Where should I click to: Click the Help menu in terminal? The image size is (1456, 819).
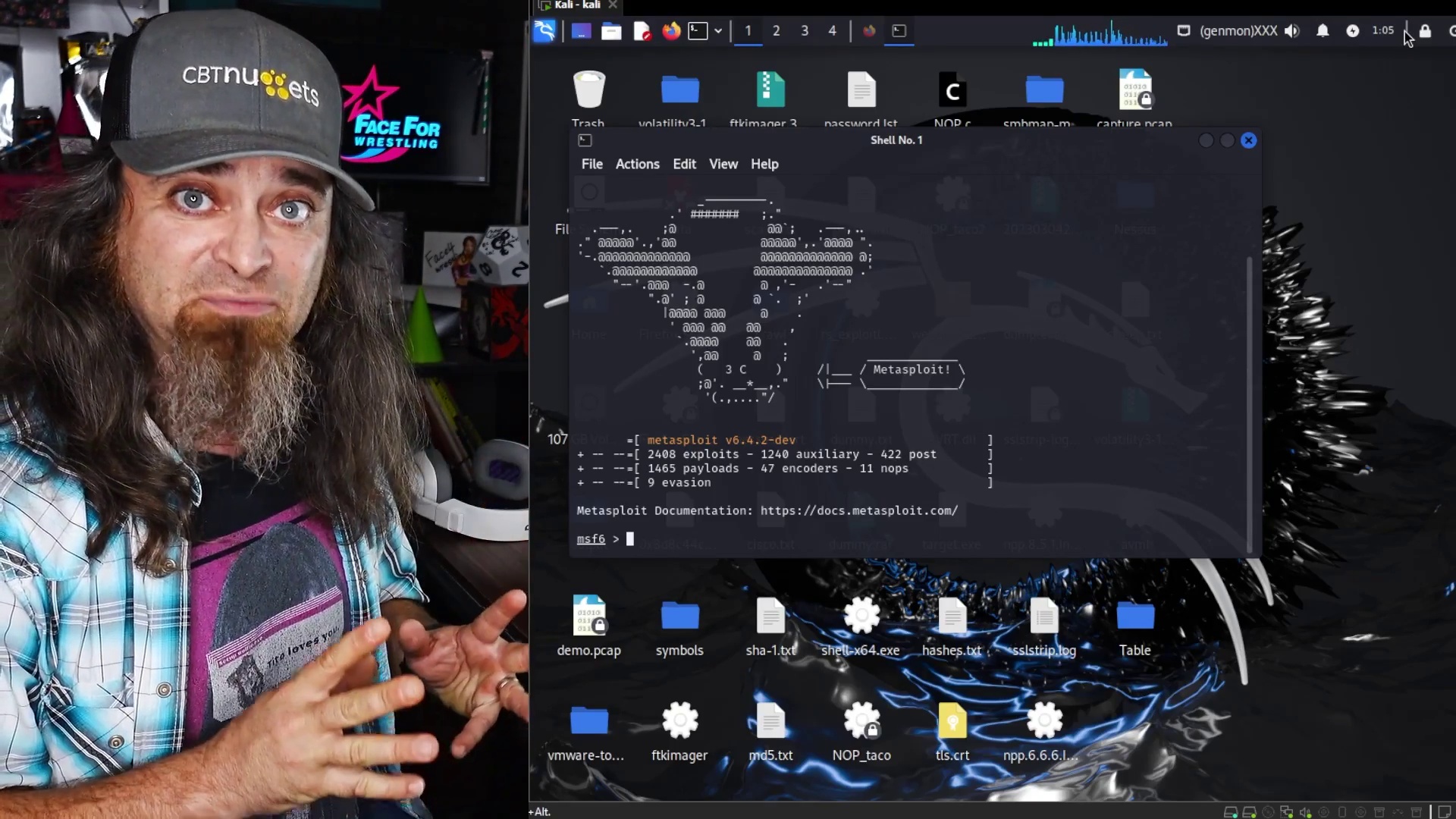coord(764,163)
